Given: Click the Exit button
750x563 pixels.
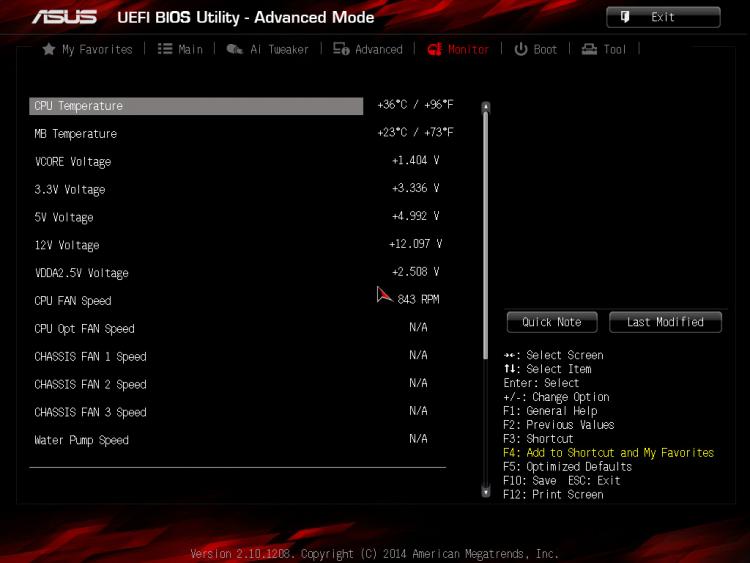Looking at the screenshot, I should pyautogui.click(x=663, y=17).
